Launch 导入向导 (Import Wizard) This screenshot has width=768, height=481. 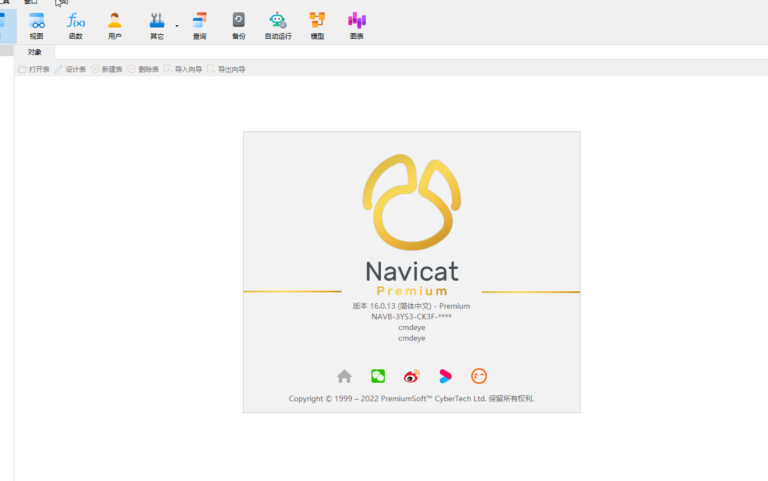click(183, 69)
